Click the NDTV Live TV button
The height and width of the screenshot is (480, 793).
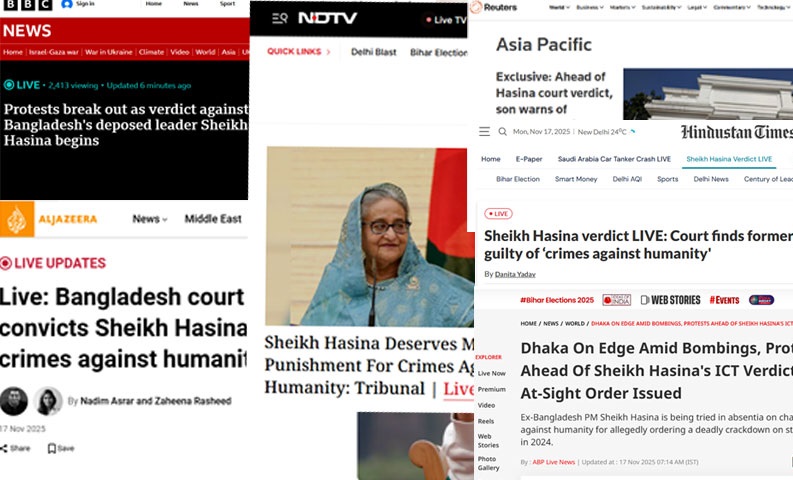[446, 20]
